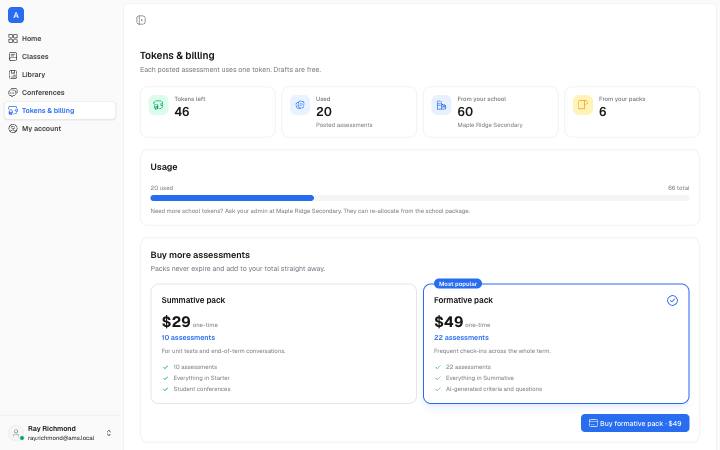Screen dimensions: 720x450
Task: Click the Tokens & billing page heading
Action: [x=177, y=56]
